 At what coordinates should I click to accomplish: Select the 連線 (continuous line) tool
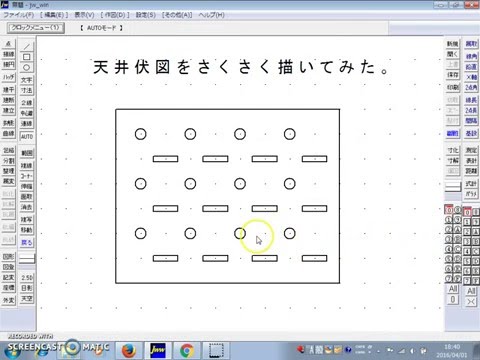(x=27, y=124)
